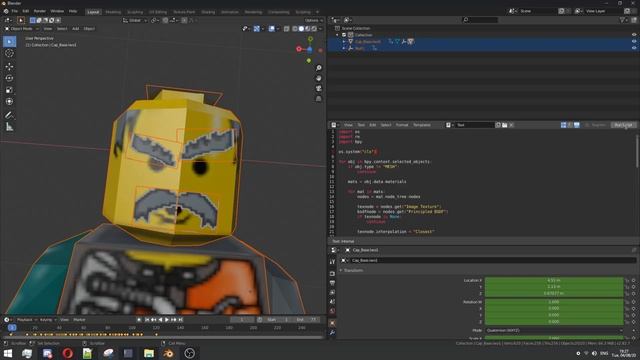Viewport: 640px width, 360px height.
Task: Select the Annotate tool
Action: click(x=9, y=115)
